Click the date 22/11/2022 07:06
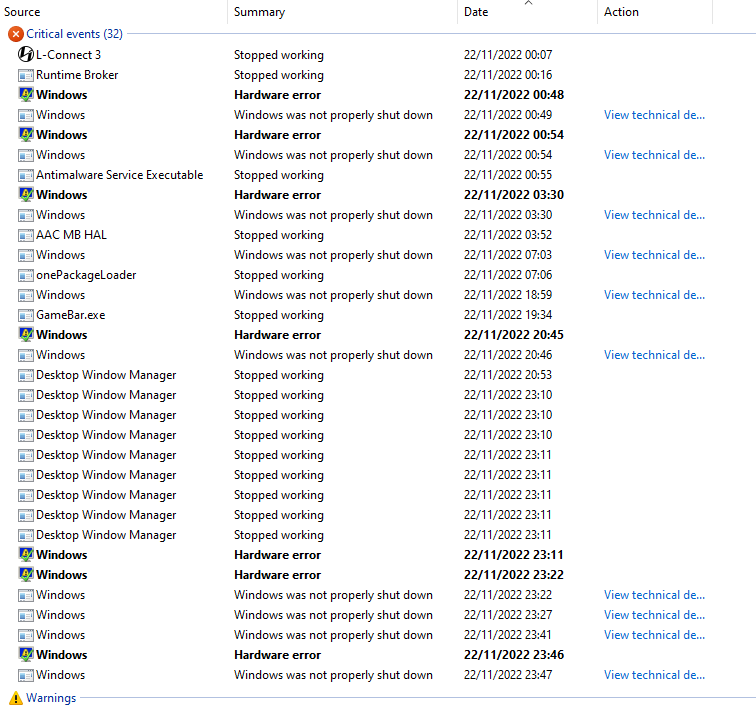Viewport: 756px width, 711px height. tap(508, 275)
